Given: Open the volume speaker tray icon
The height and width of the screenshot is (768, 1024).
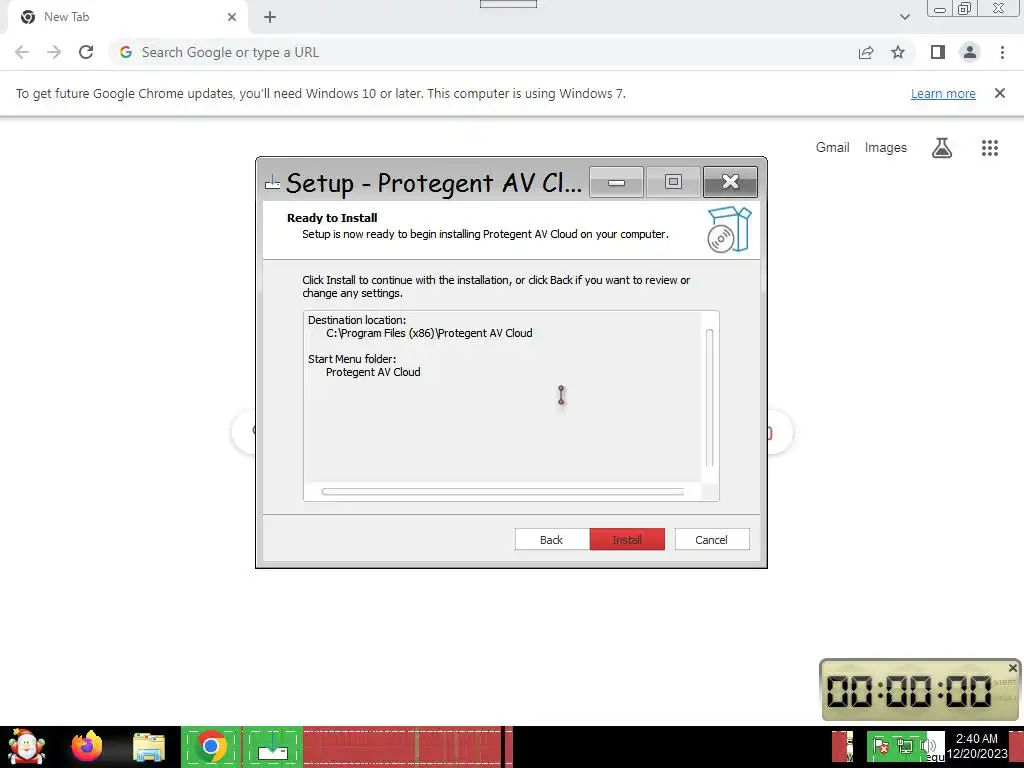Looking at the screenshot, I should tap(927, 746).
